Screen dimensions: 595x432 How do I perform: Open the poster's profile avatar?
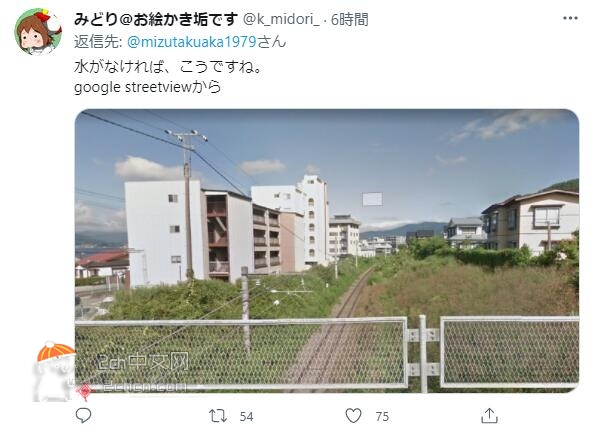click(x=38, y=32)
